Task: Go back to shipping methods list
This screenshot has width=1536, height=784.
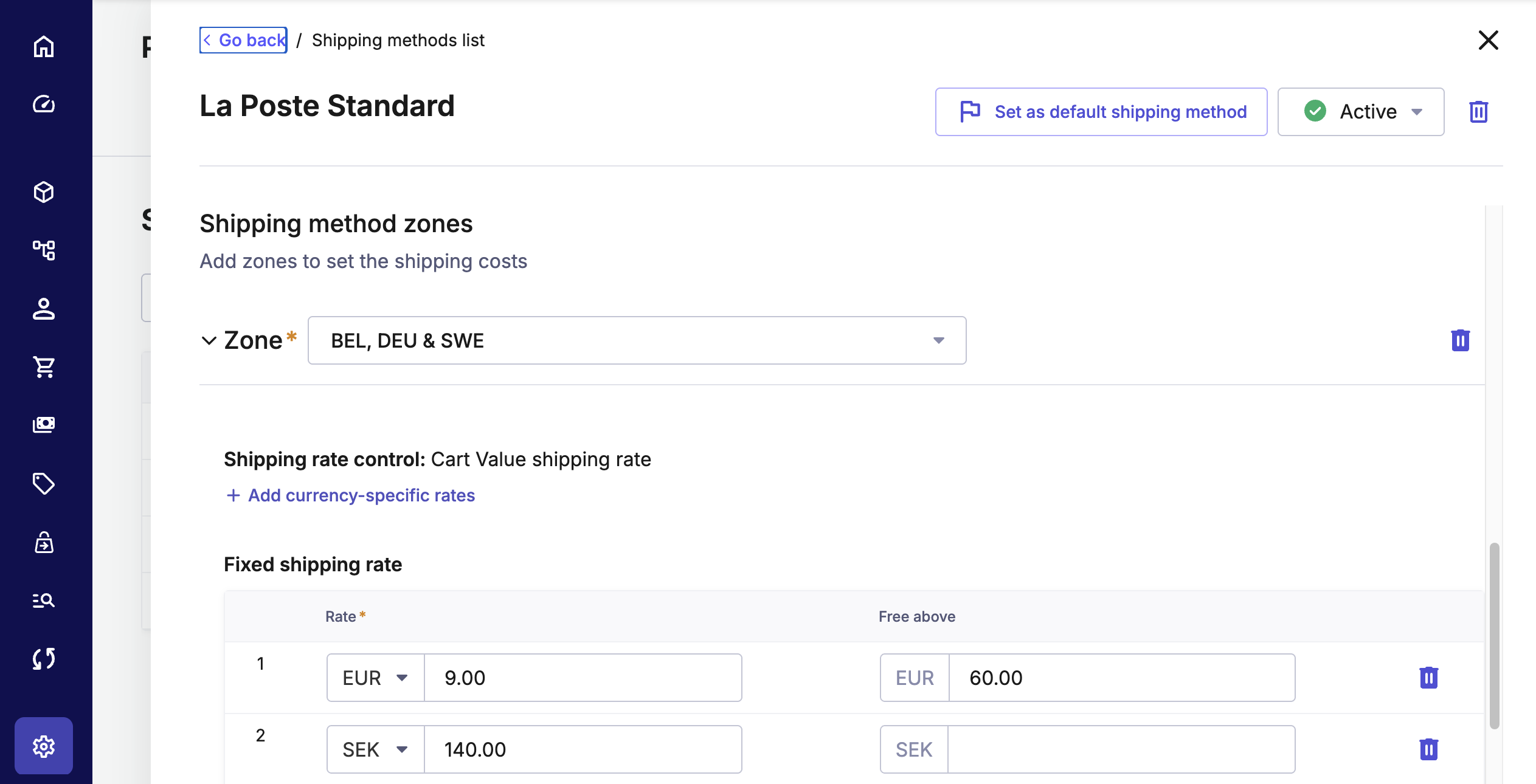Action: coord(244,40)
